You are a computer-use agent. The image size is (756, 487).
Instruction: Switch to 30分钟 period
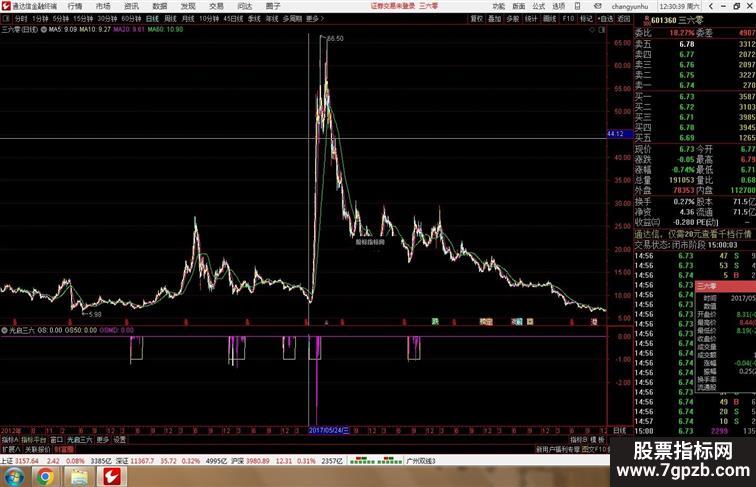point(108,19)
